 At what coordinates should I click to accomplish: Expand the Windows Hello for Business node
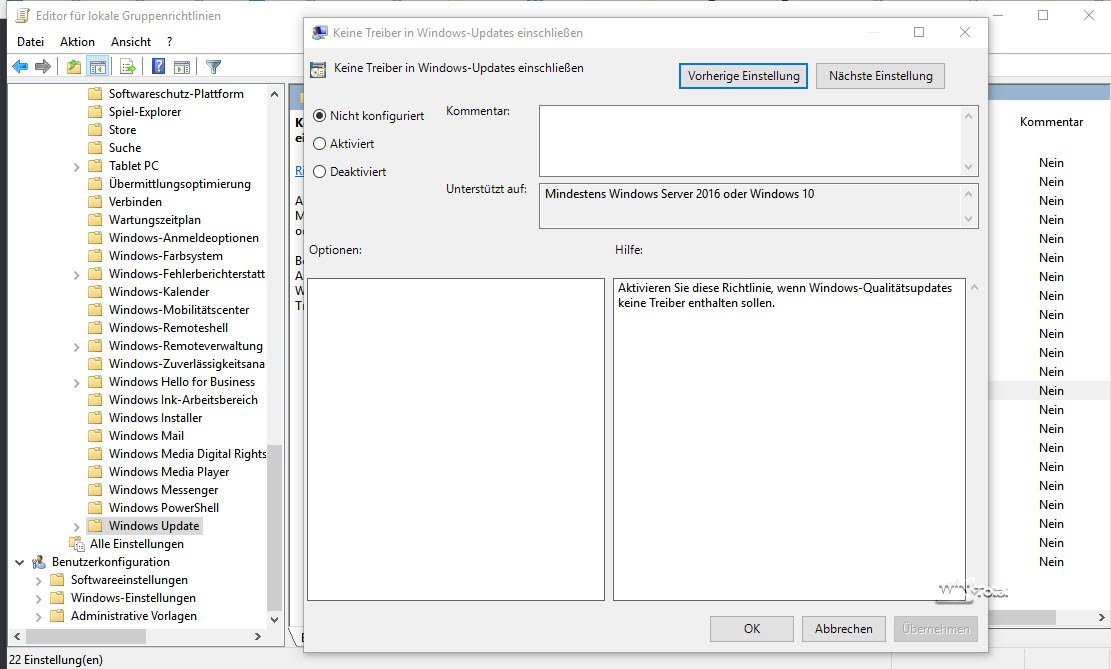point(77,383)
